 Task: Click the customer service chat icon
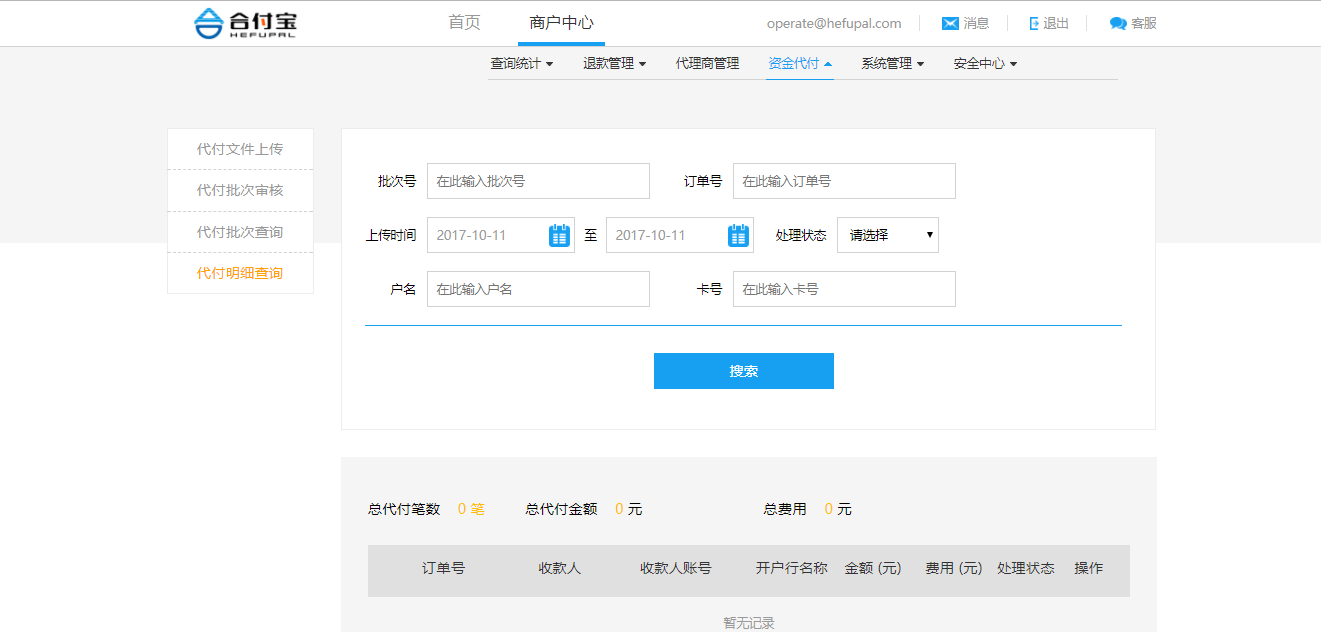[x=1118, y=23]
